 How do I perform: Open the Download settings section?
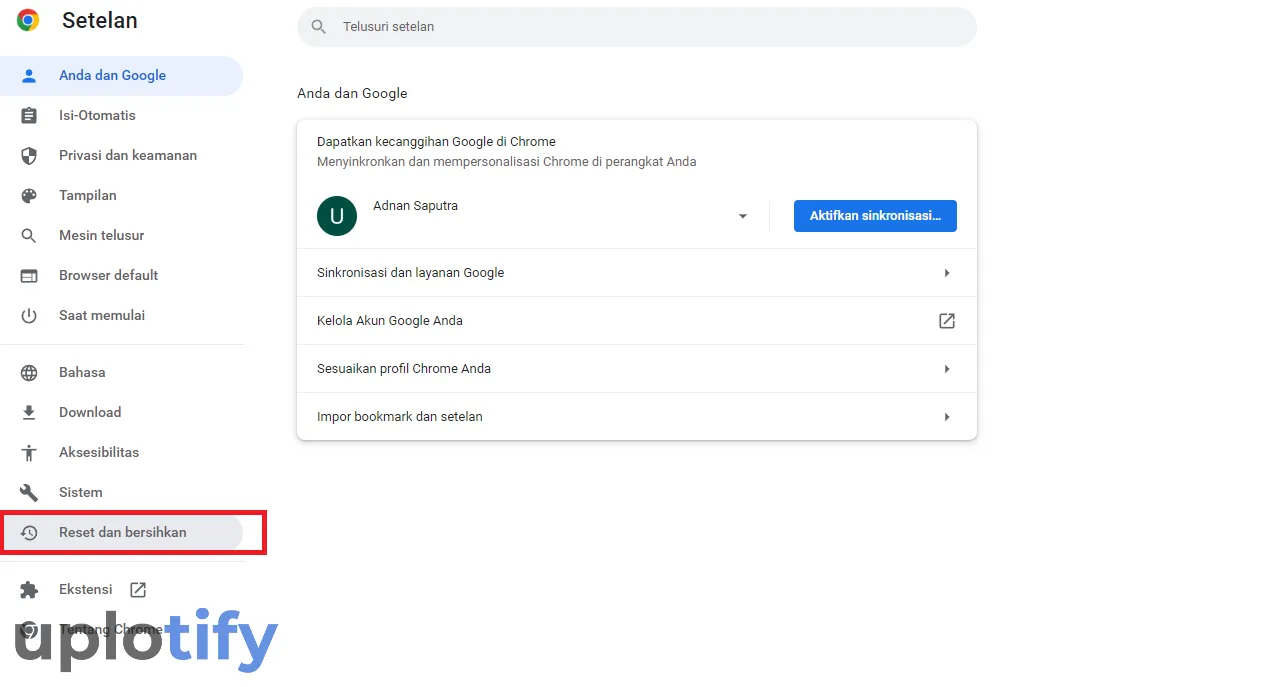tap(121, 412)
